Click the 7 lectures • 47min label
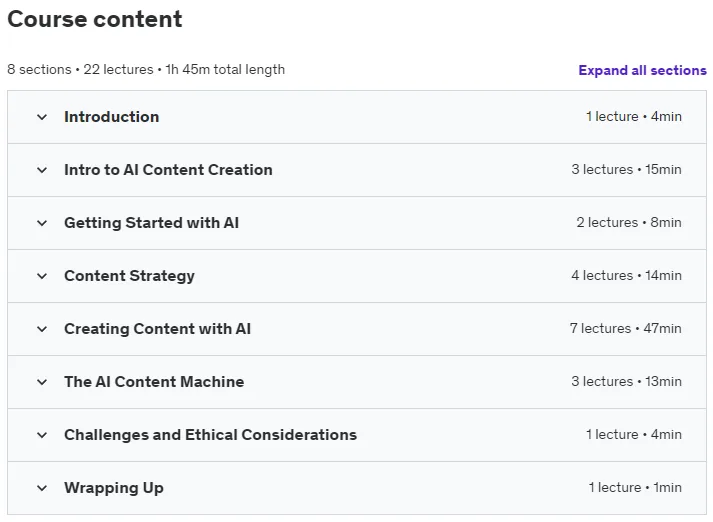Image resolution: width=713 pixels, height=522 pixels. [626, 328]
